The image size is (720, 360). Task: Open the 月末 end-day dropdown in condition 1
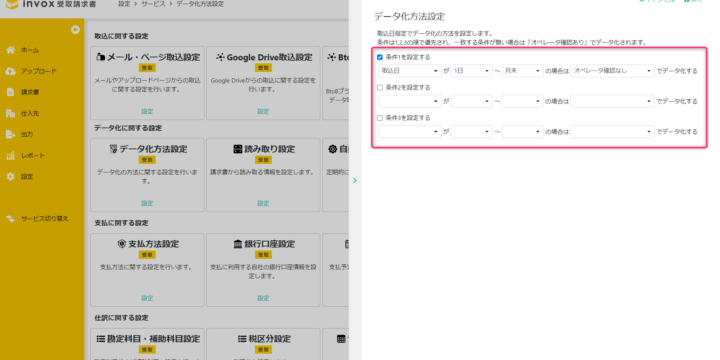[x=523, y=71]
